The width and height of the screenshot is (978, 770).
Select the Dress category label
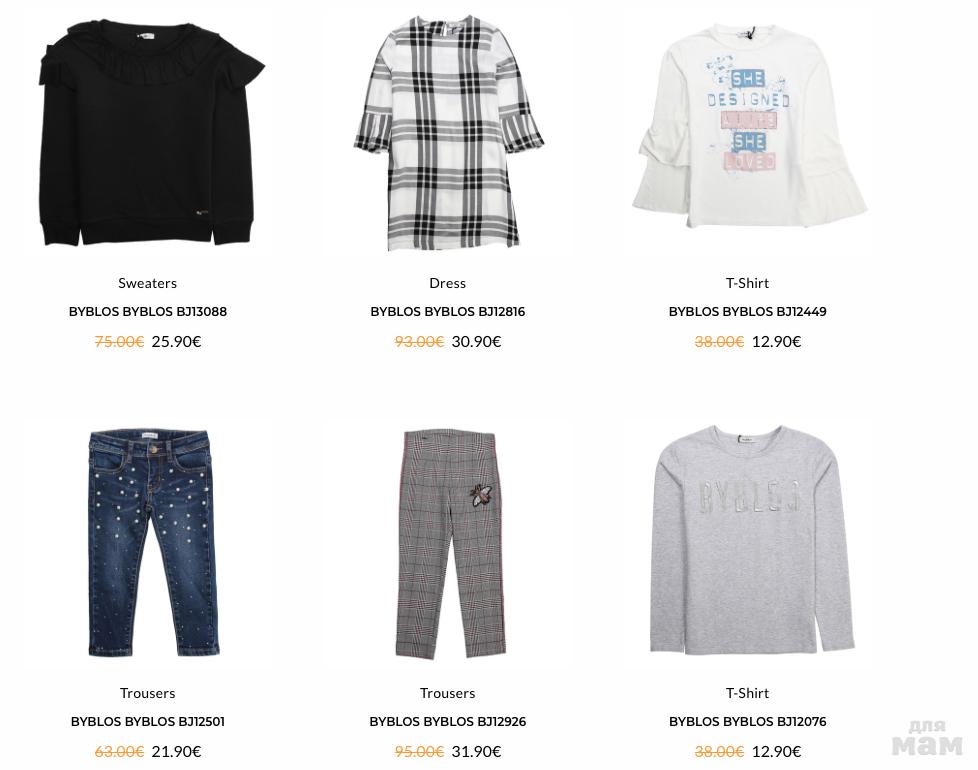tap(448, 283)
